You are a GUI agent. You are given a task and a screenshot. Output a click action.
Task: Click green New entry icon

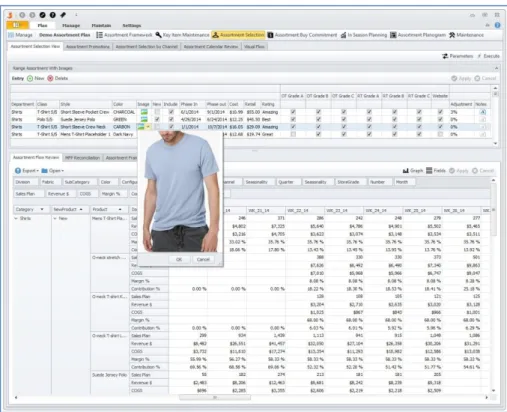(30, 78)
